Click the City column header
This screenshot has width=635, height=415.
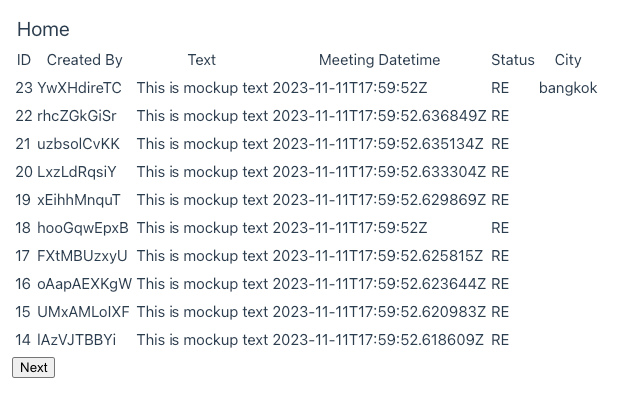coord(568,60)
